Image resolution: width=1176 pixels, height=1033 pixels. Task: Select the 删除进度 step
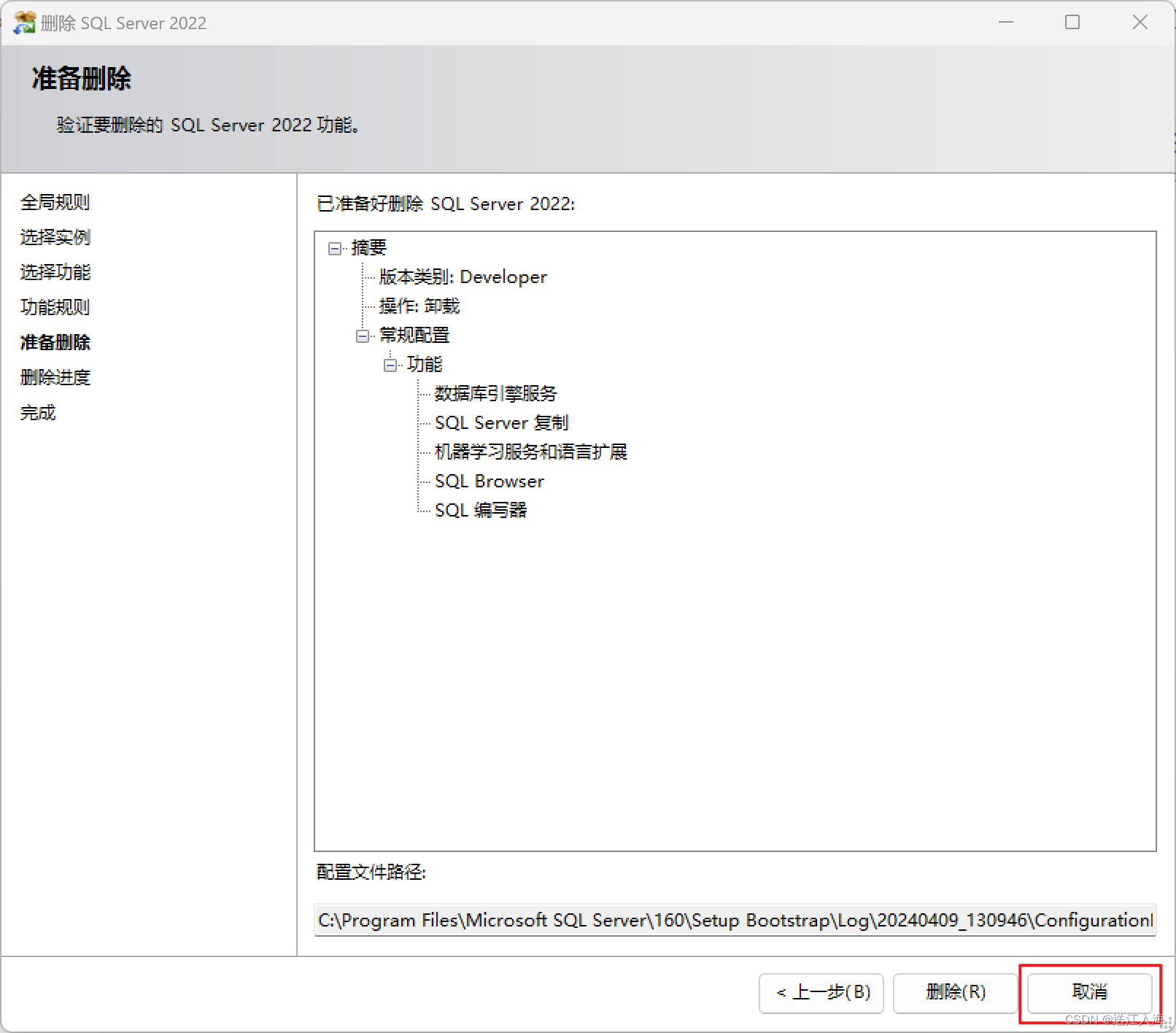(55, 377)
